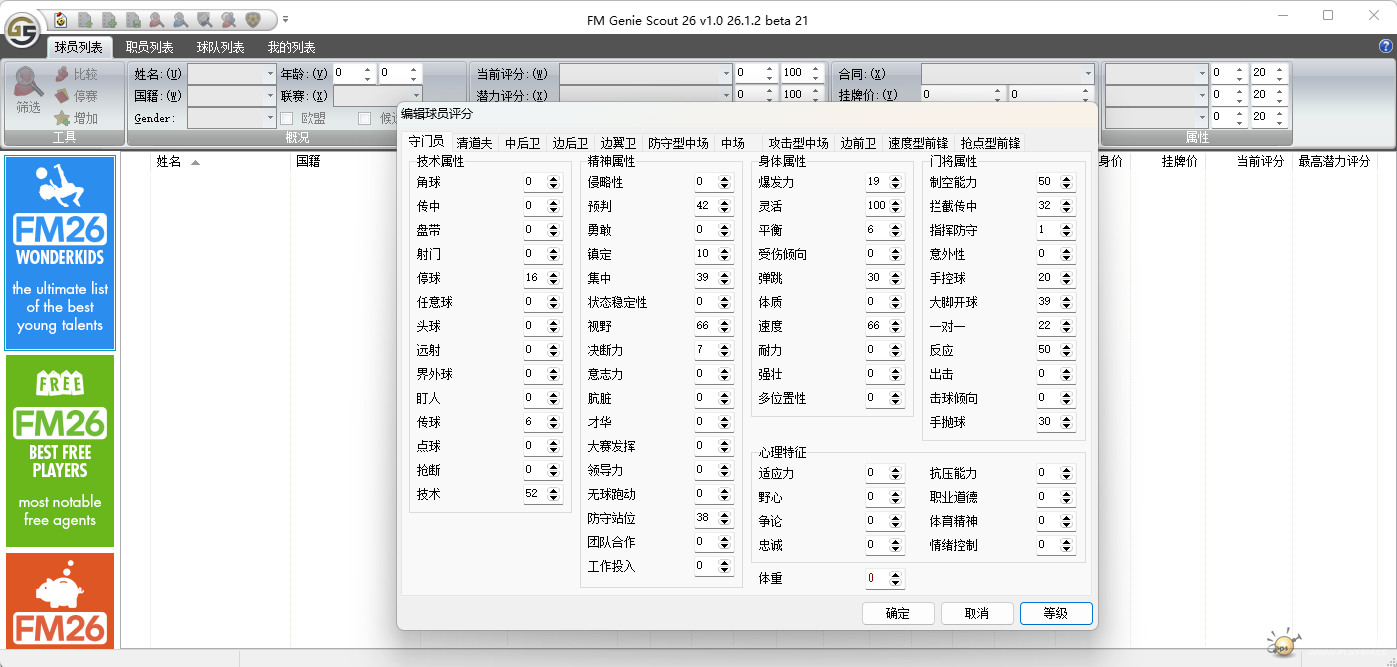Open the FM26 Wonderkids banner
Screen dimensions: 1397x667
click(60, 253)
